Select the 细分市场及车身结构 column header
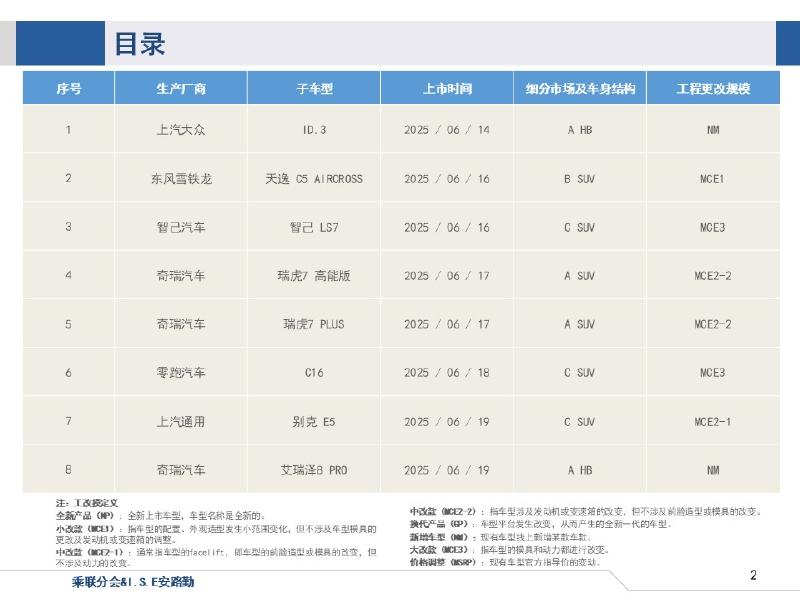 pyautogui.click(x=580, y=89)
